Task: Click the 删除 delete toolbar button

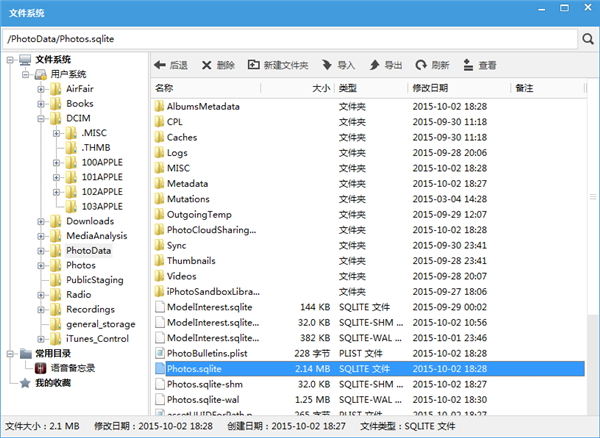Action: (218, 65)
